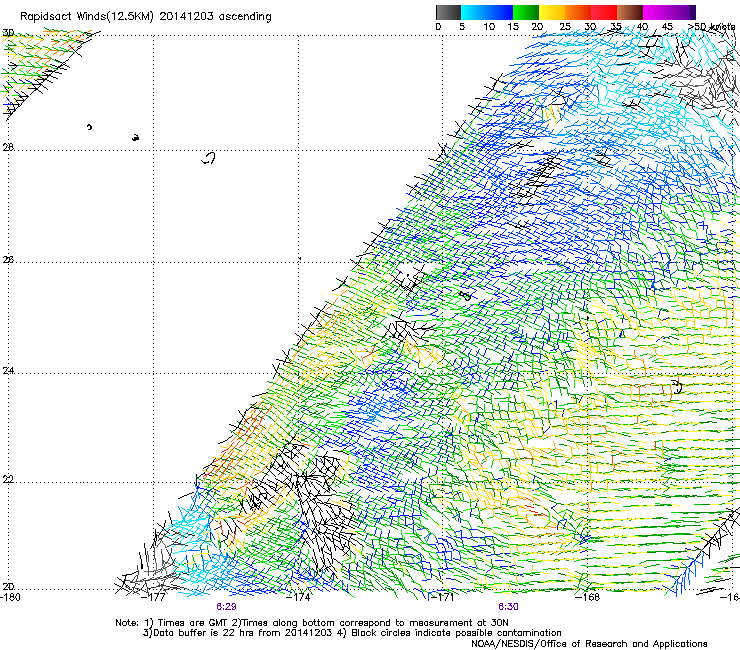Click the '35' legend scale label
740x650 pixels.
tap(616, 26)
